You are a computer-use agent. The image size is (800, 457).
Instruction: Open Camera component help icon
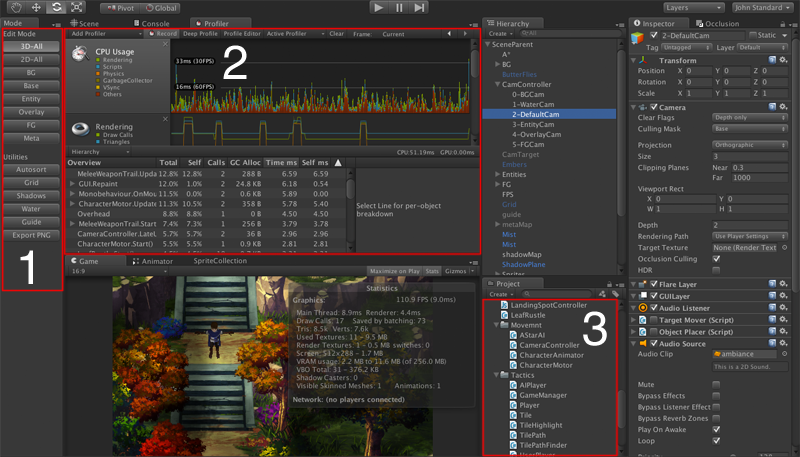[x=772, y=107]
